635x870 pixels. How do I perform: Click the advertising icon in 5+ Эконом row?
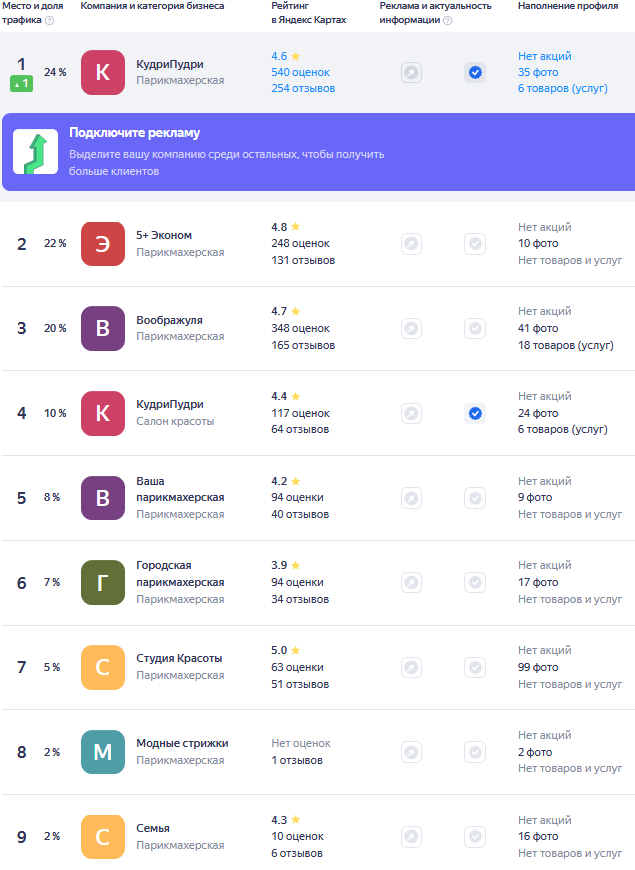411,244
